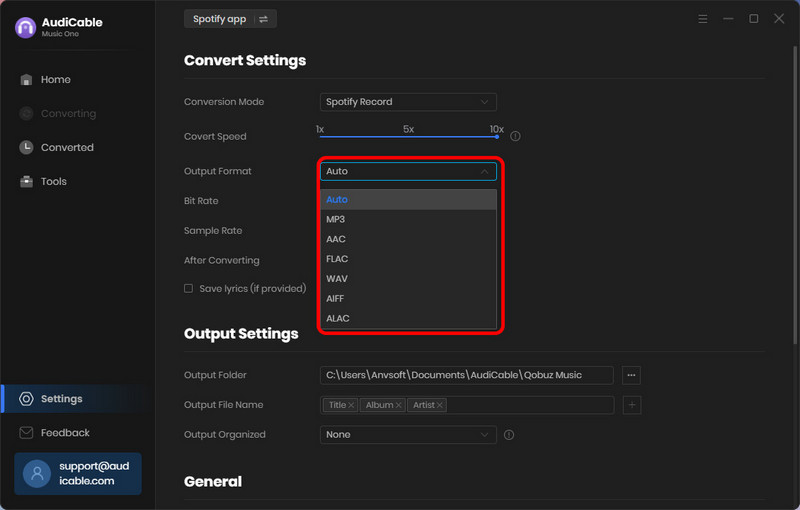The height and width of the screenshot is (510, 800).
Task: Choose MP3 output format
Action: click(408, 219)
